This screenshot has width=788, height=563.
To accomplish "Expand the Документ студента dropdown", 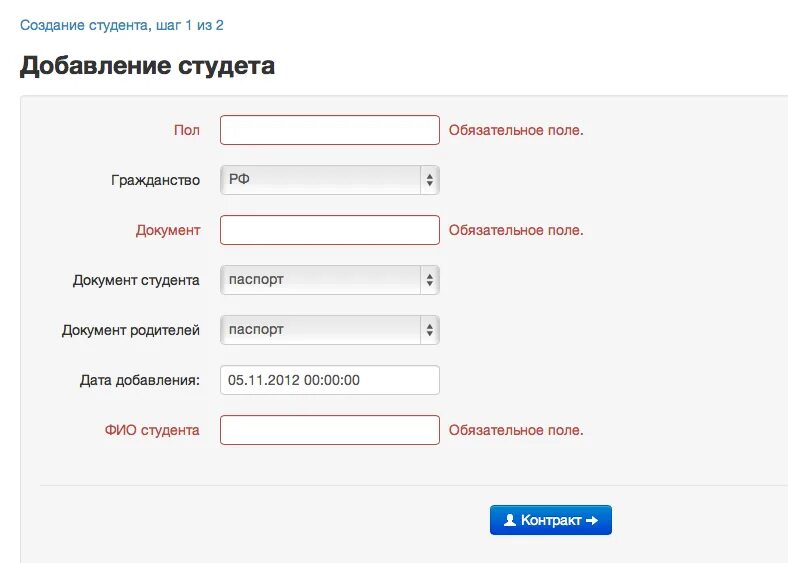I will point(330,280).
